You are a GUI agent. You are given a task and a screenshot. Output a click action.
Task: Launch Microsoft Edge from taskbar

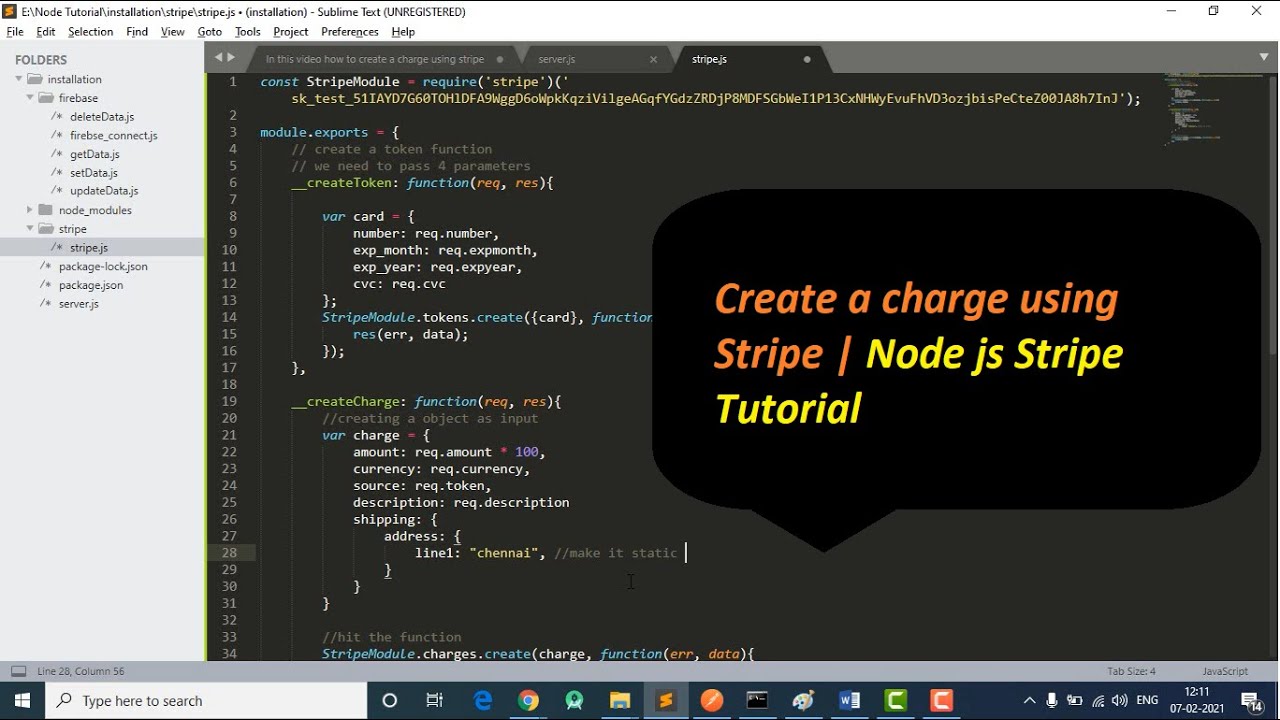tap(482, 700)
